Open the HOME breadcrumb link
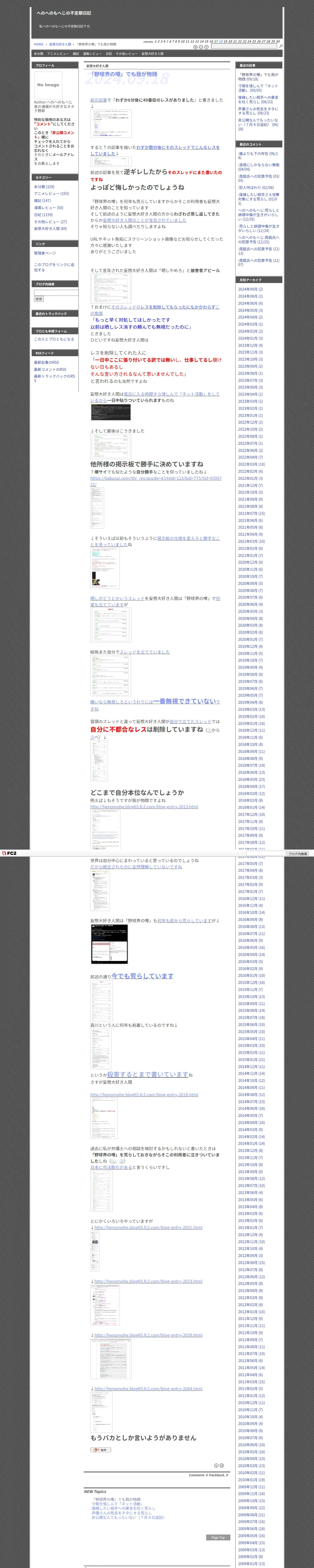The image size is (314, 1568). tap(38, 44)
